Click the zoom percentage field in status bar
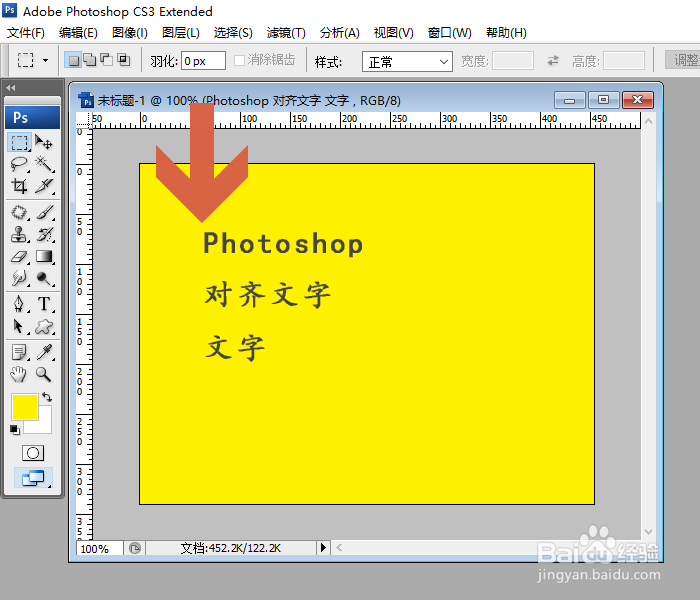The height and width of the screenshot is (600, 700). [100, 548]
